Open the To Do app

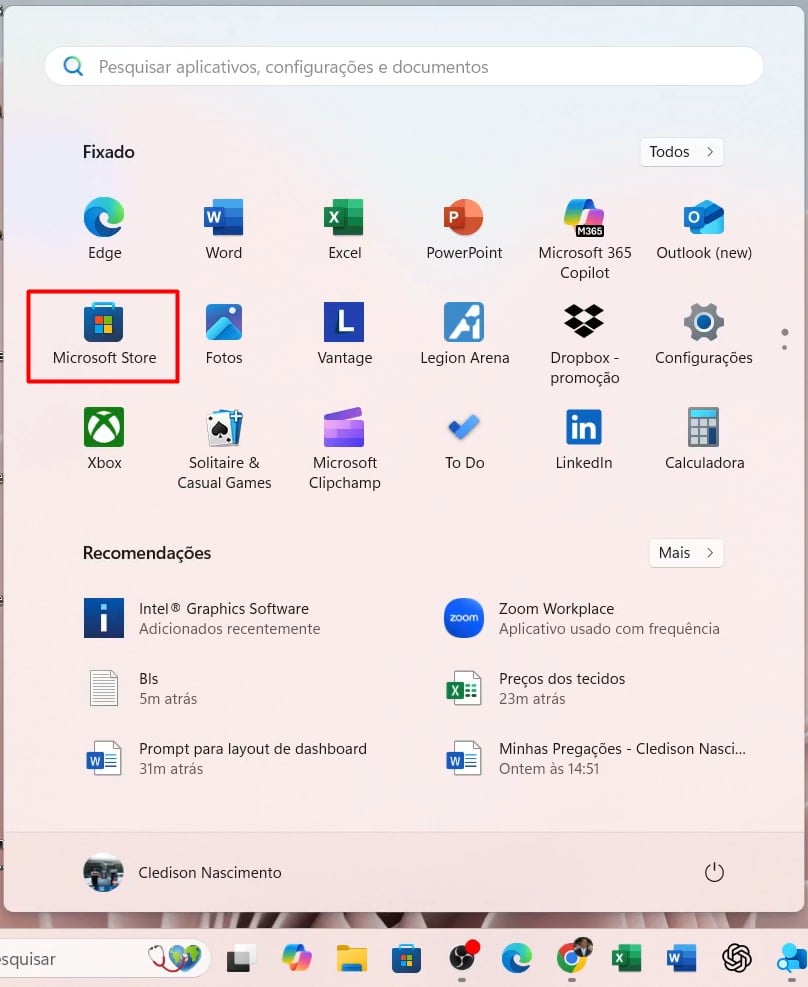[464, 439]
